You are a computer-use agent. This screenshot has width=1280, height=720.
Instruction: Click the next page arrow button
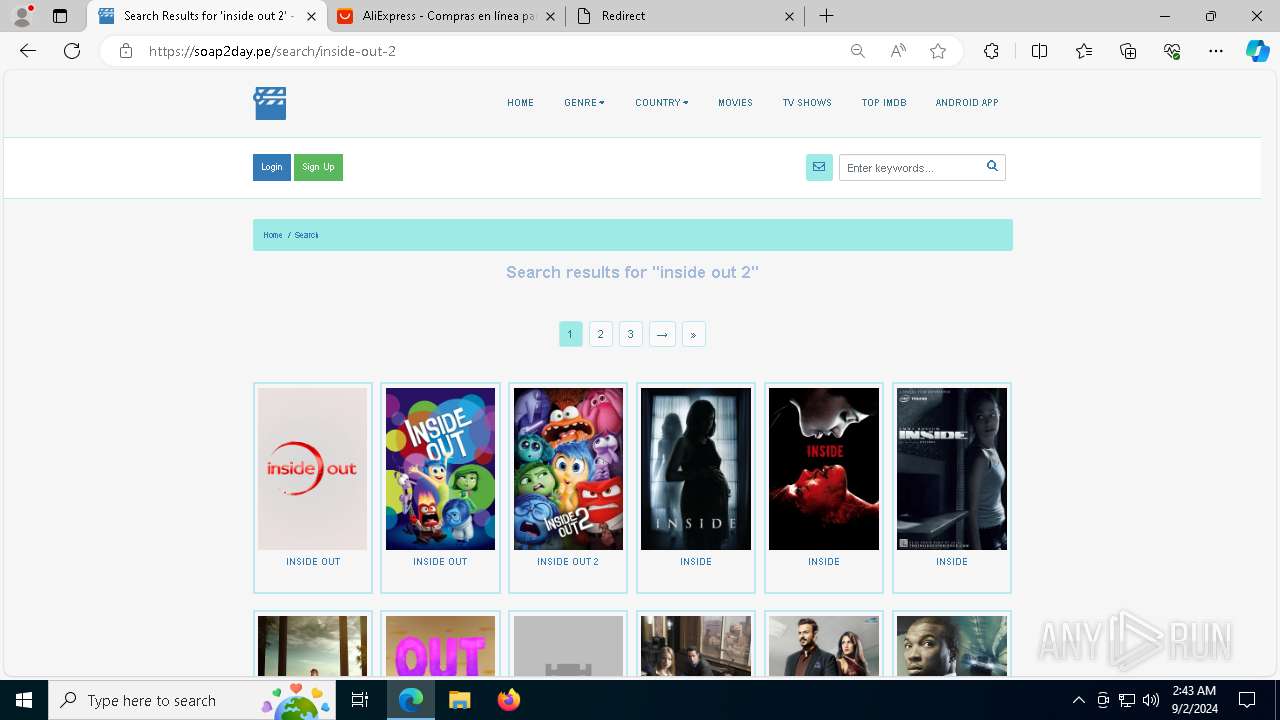tap(662, 334)
